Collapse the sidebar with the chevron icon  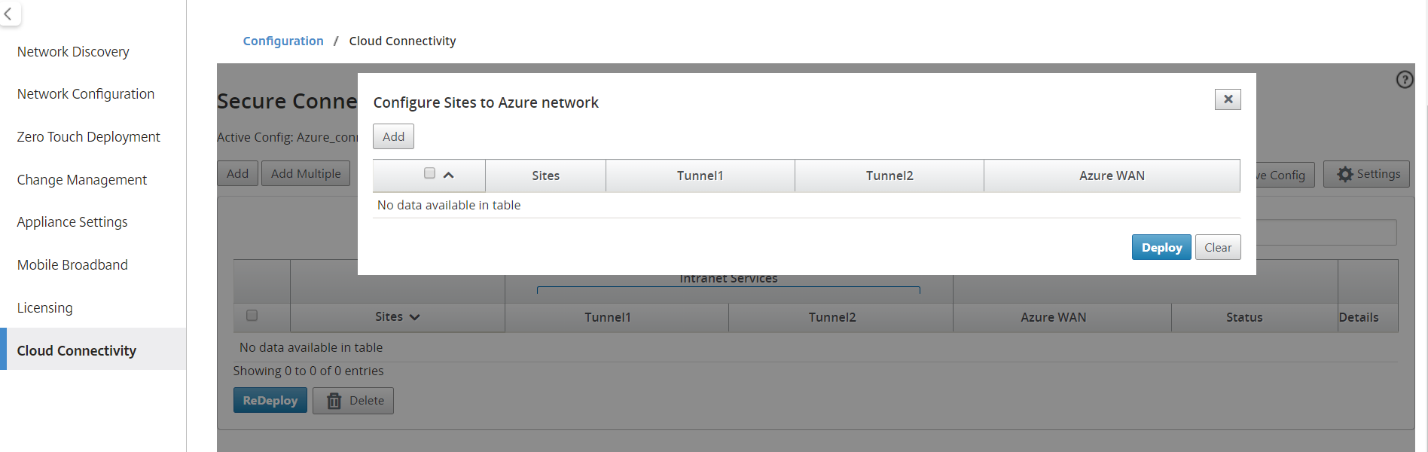(8, 14)
